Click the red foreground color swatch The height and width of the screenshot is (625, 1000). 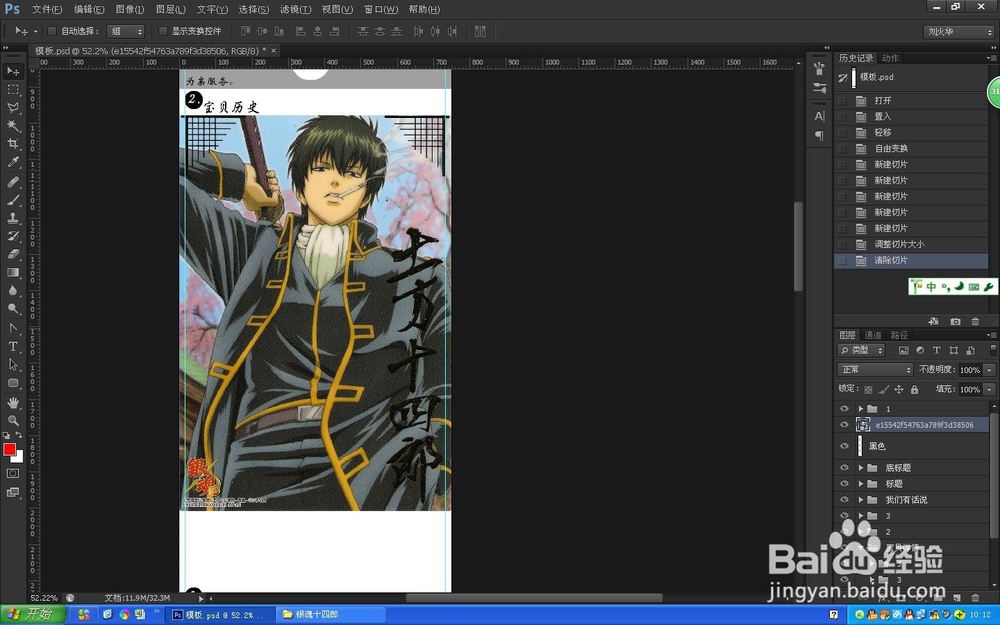(x=9, y=449)
